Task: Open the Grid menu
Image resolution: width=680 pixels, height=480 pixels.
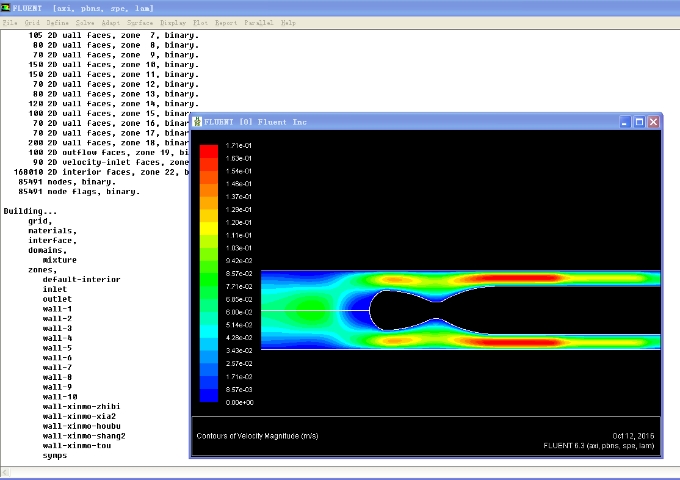Action: tap(32, 22)
